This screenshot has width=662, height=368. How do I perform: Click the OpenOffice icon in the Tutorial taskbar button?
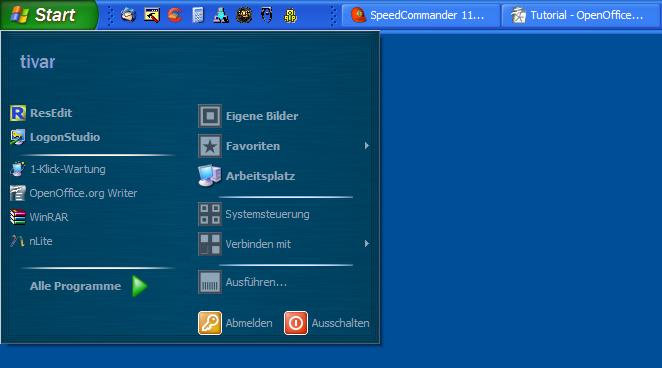pos(518,15)
